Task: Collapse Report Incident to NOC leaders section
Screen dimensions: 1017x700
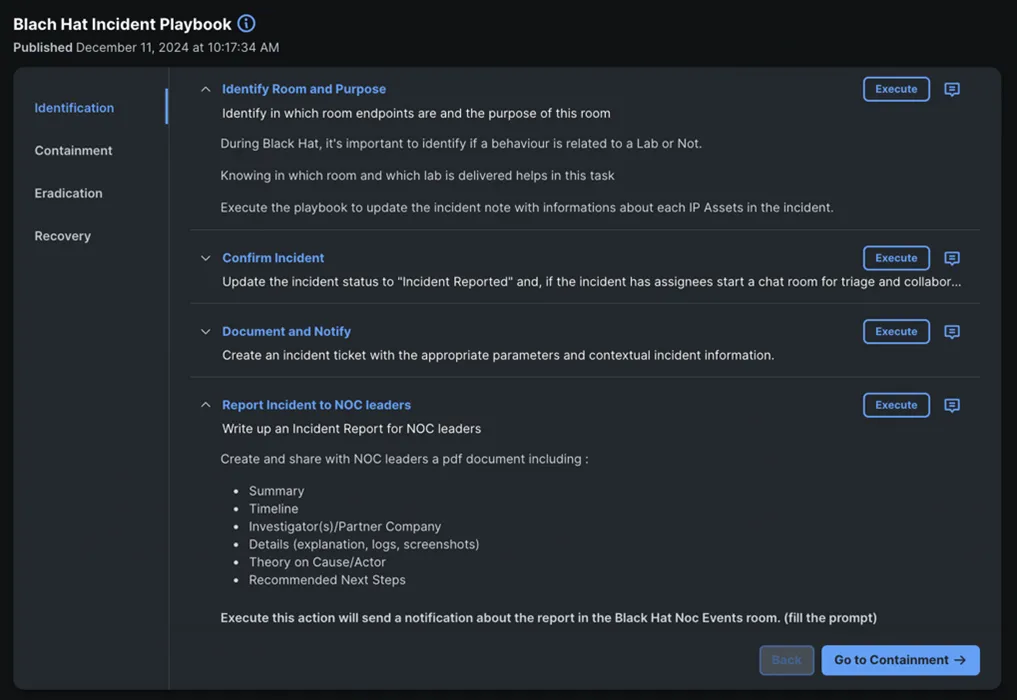Action: point(206,405)
